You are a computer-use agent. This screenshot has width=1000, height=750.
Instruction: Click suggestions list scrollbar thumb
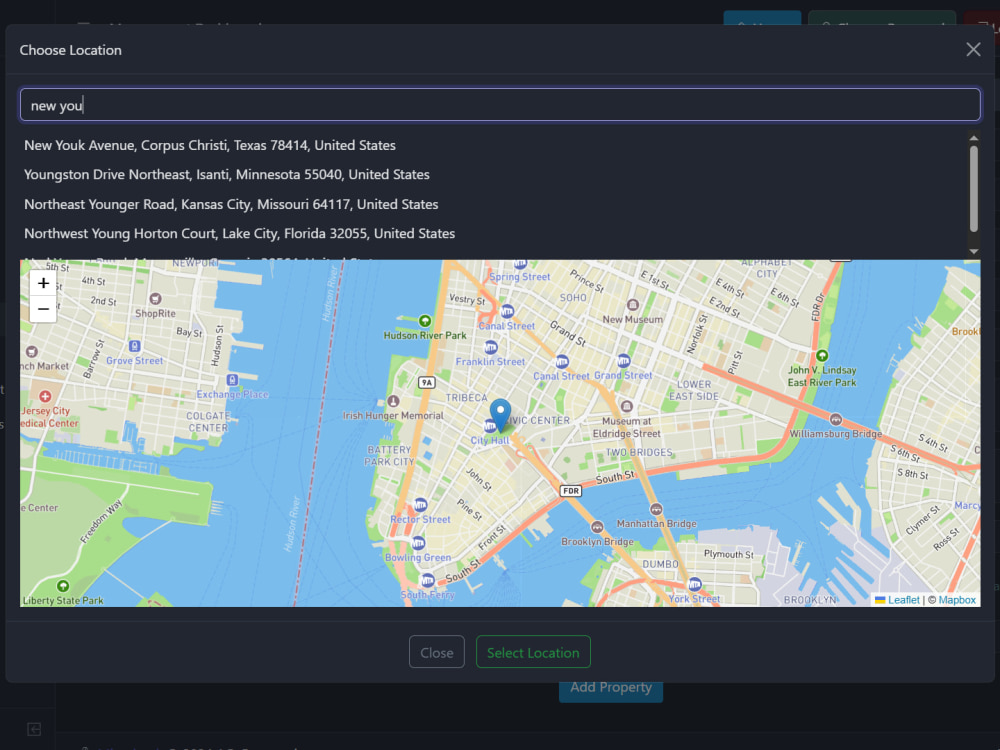973,189
